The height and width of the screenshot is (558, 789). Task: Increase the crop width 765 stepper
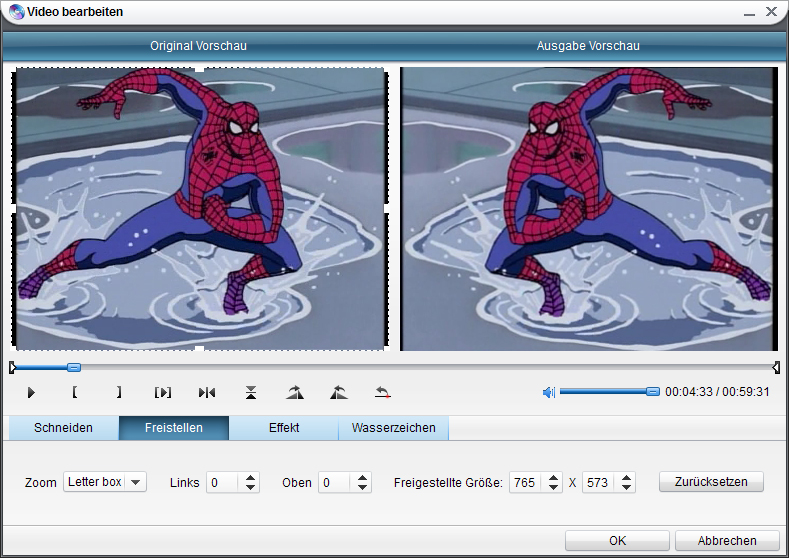pos(553,477)
